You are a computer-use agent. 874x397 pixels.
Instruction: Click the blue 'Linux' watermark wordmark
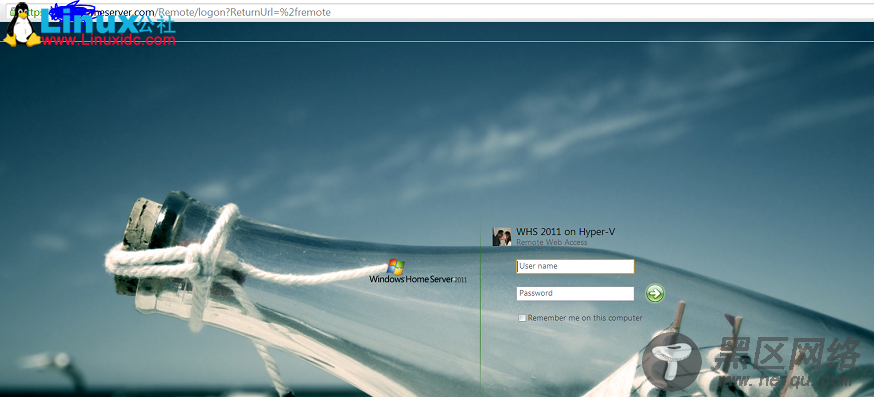pos(89,21)
